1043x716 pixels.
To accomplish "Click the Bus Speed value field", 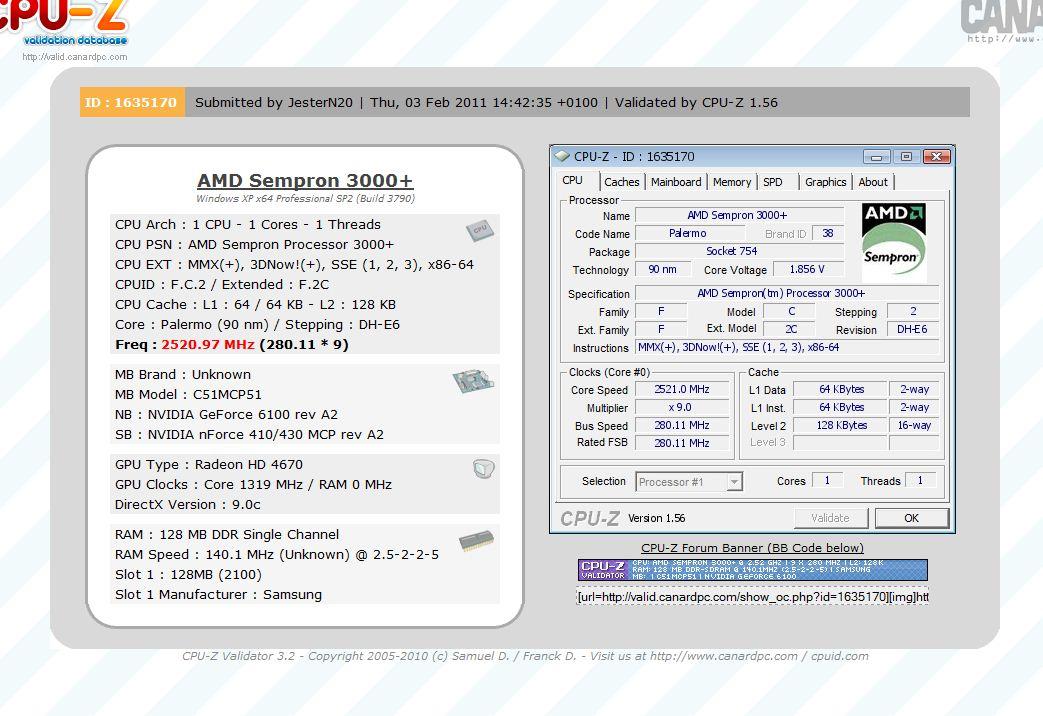I will (682, 425).
